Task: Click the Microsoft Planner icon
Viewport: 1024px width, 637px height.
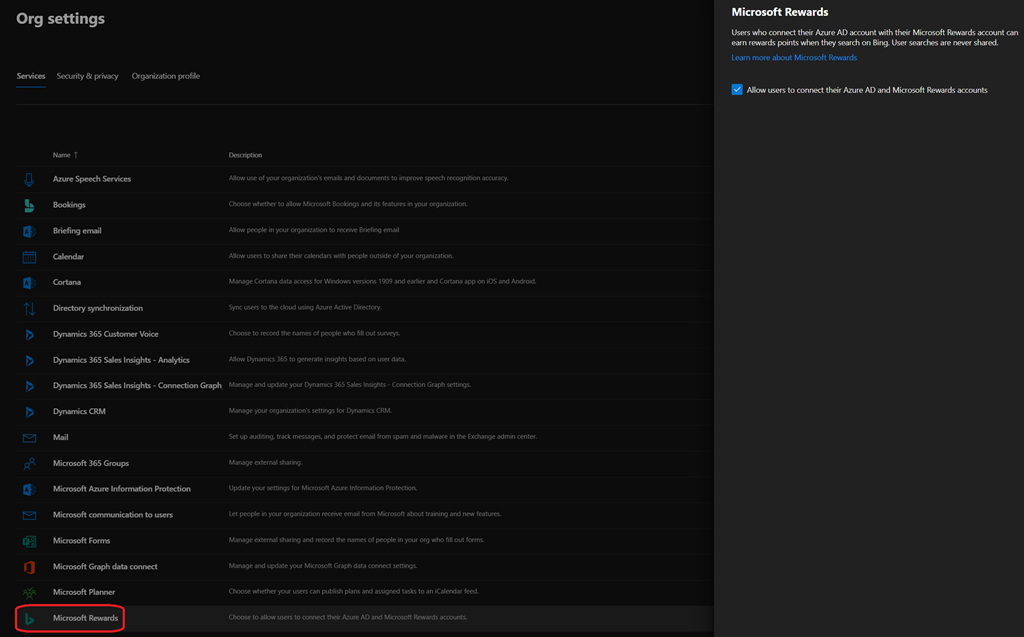Action: (29, 592)
